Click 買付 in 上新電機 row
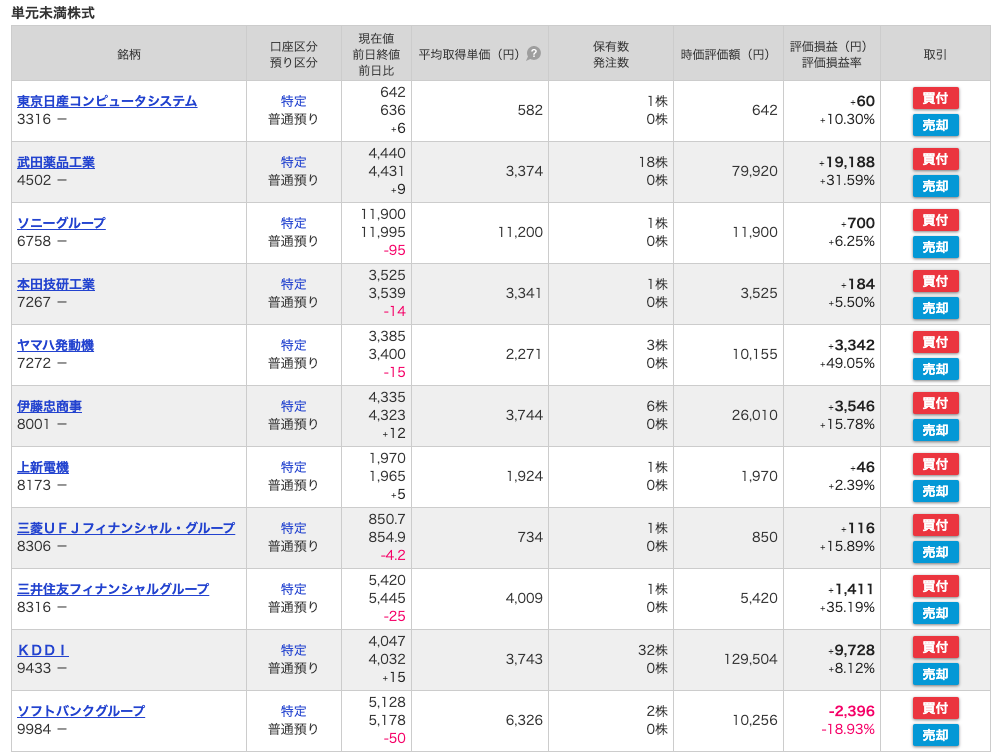 [x=935, y=465]
